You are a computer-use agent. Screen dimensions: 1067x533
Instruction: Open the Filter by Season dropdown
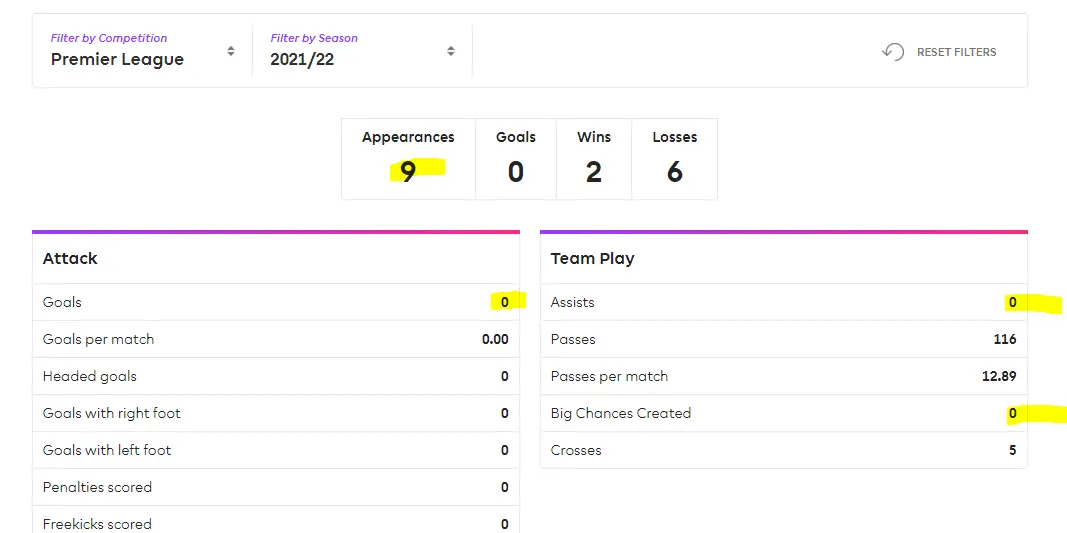pyautogui.click(x=362, y=50)
